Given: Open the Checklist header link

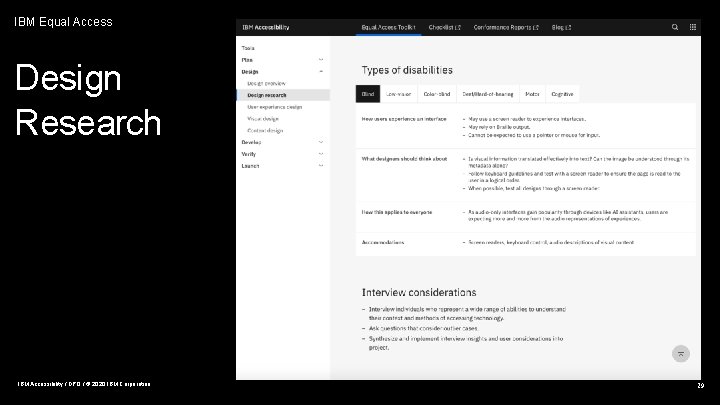Looking at the screenshot, I should coord(444,28).
